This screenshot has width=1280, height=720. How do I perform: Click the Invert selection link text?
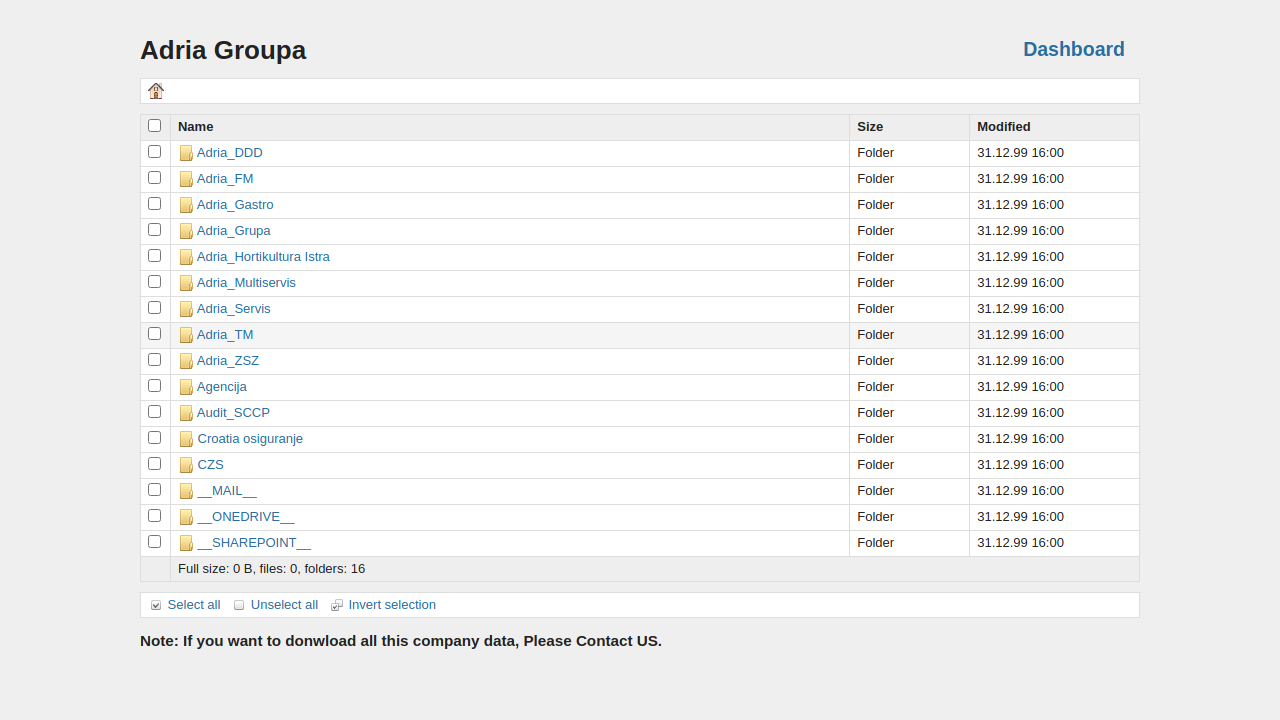click(392, 605)
